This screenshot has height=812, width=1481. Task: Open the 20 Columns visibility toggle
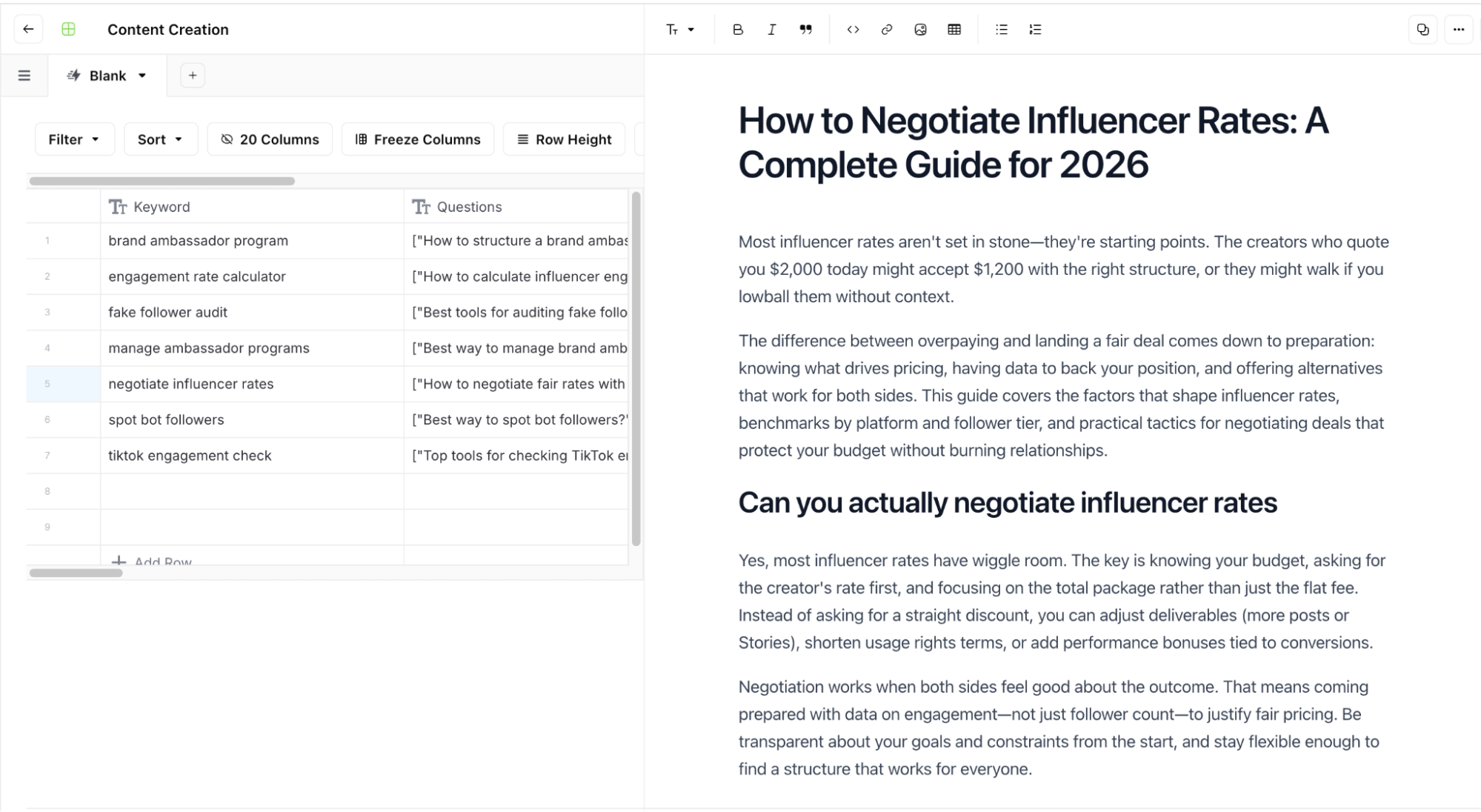270,139
